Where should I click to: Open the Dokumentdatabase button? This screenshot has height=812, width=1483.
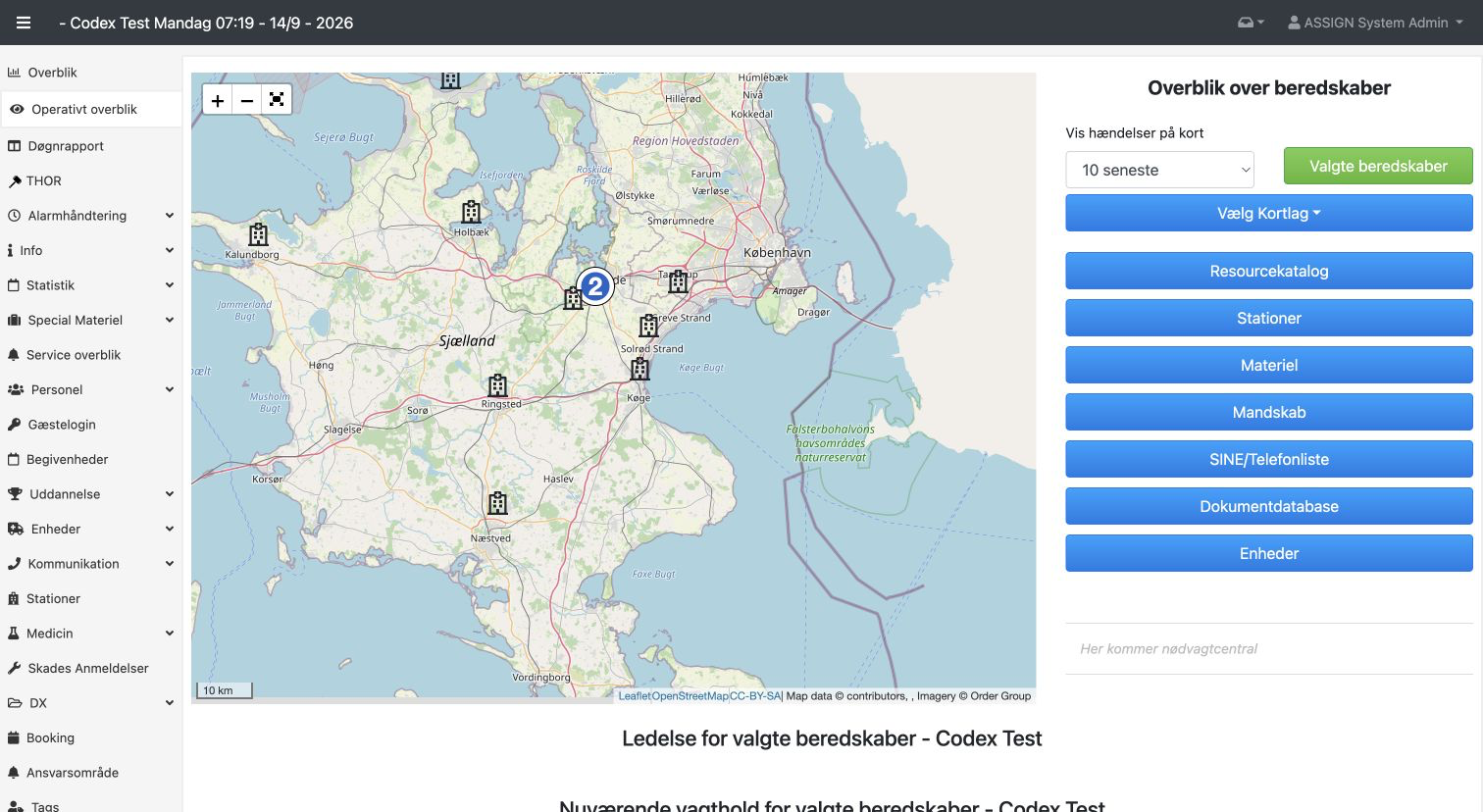click(1269, 506)
